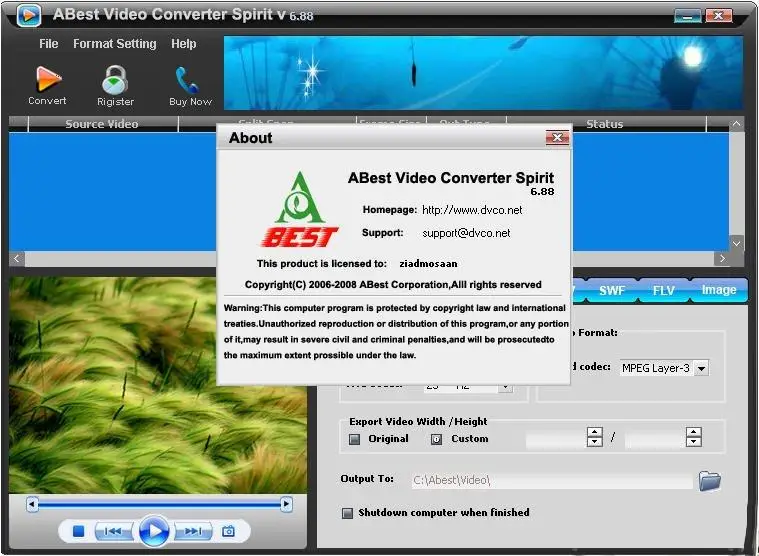Switch to the FLV tab
This screenshot has width=759, height=556.
664,290
